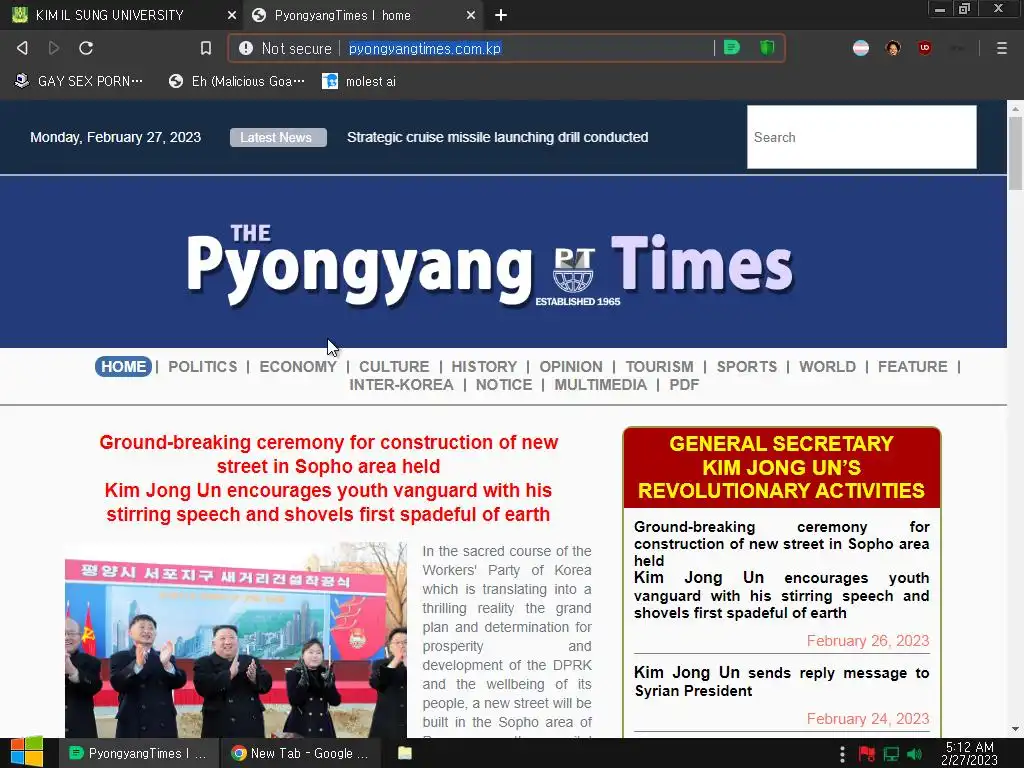Open the taskbar clock showing 5:12 AM
Viewport: 1024px width, 768px height.
[970, 753]
